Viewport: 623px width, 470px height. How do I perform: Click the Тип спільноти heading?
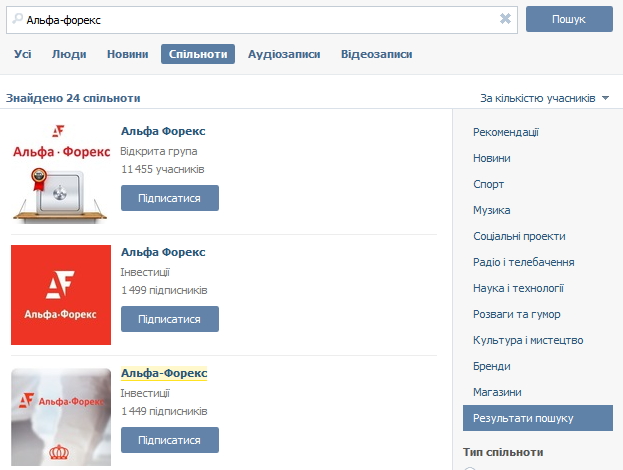coord(503,452)
